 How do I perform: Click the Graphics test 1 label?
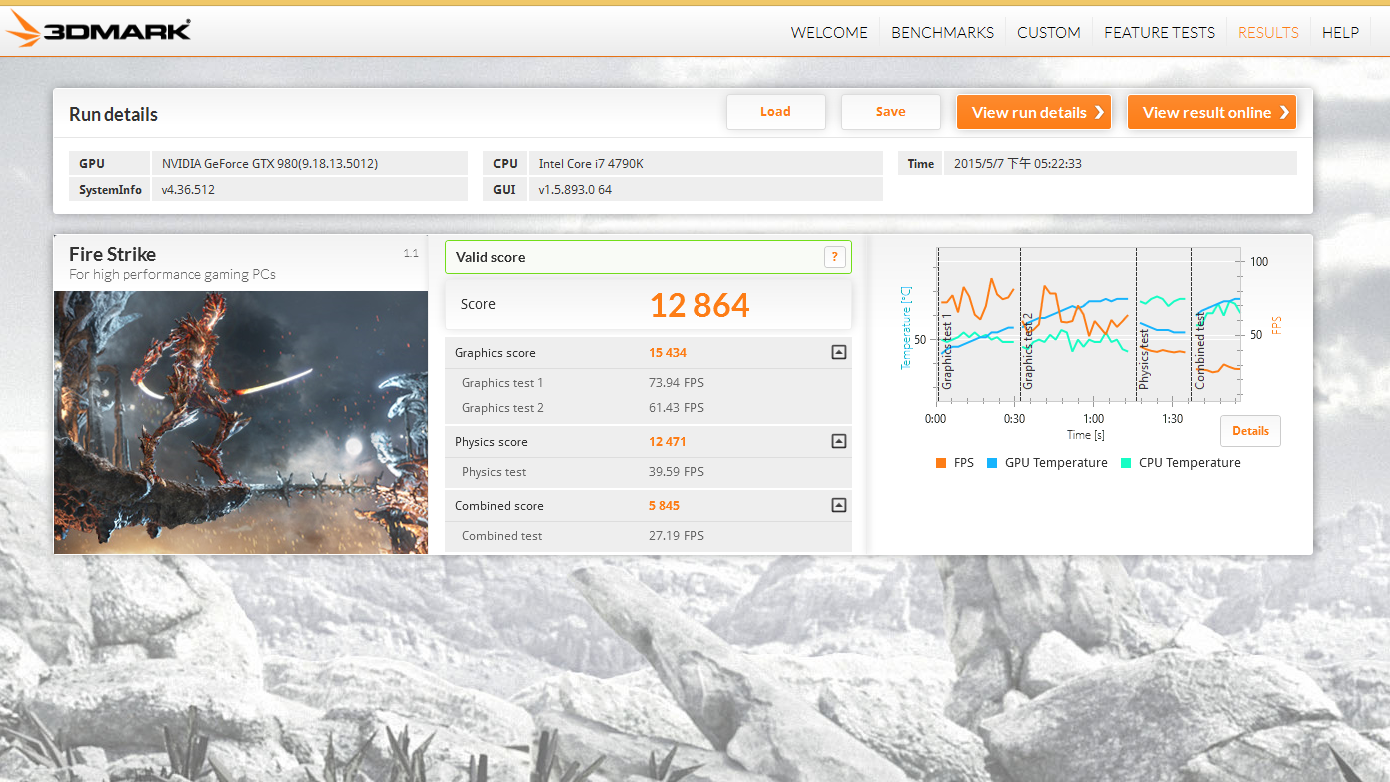[502, 383]
